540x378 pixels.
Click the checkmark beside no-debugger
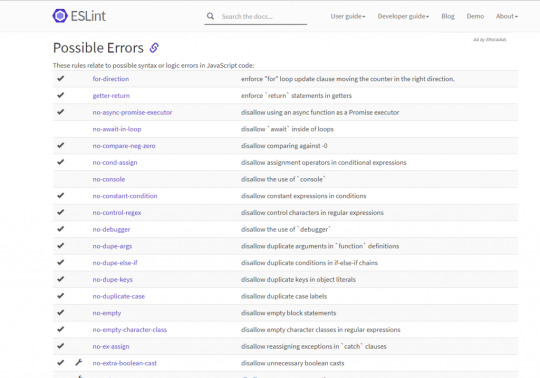(61, 229)
